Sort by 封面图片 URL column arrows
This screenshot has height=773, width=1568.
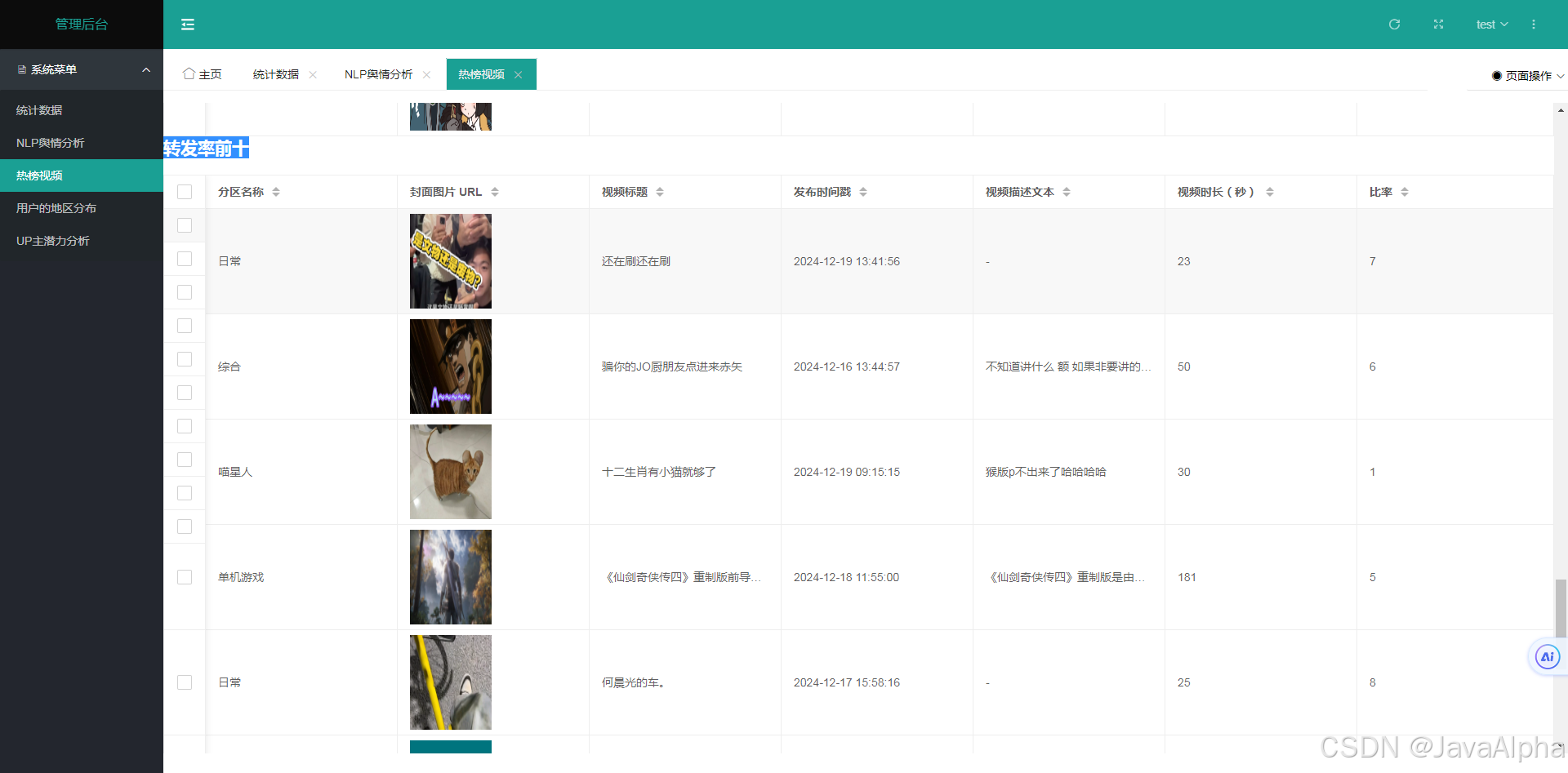coord(495,192)
